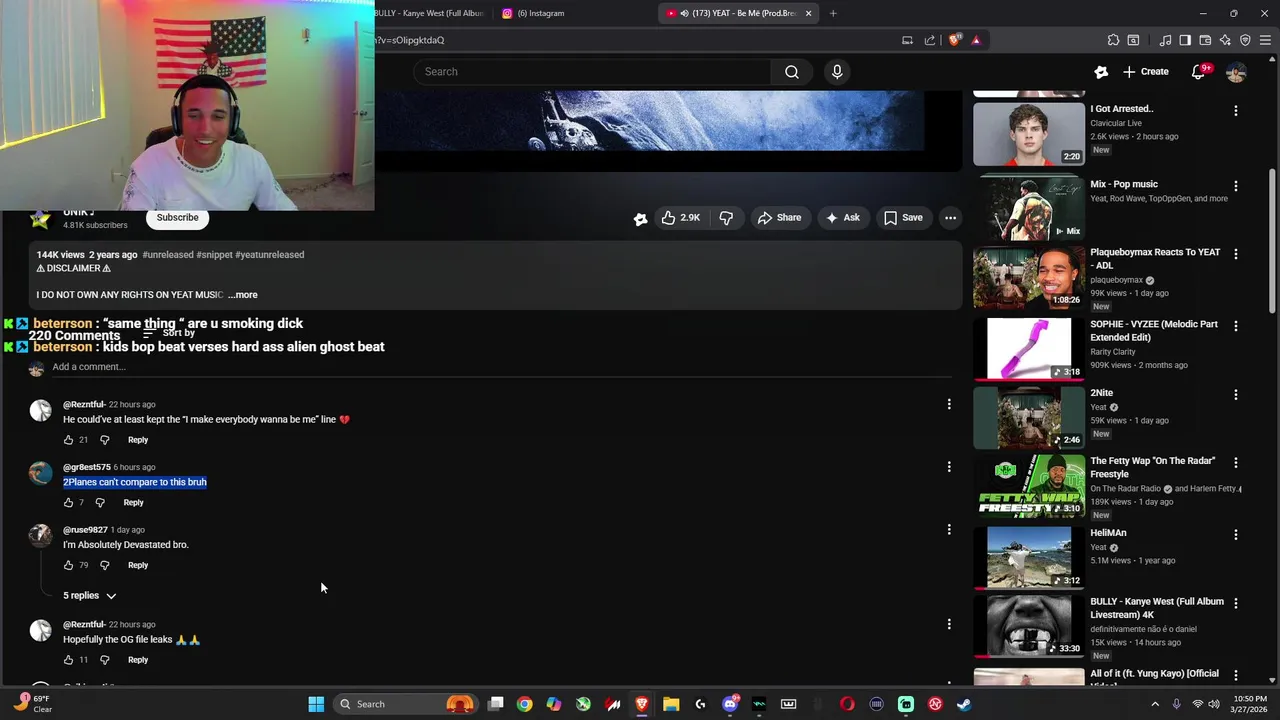1280x720 pixels.
Task: Open the Brave Wallet icon
Action: pos(1205,40)
